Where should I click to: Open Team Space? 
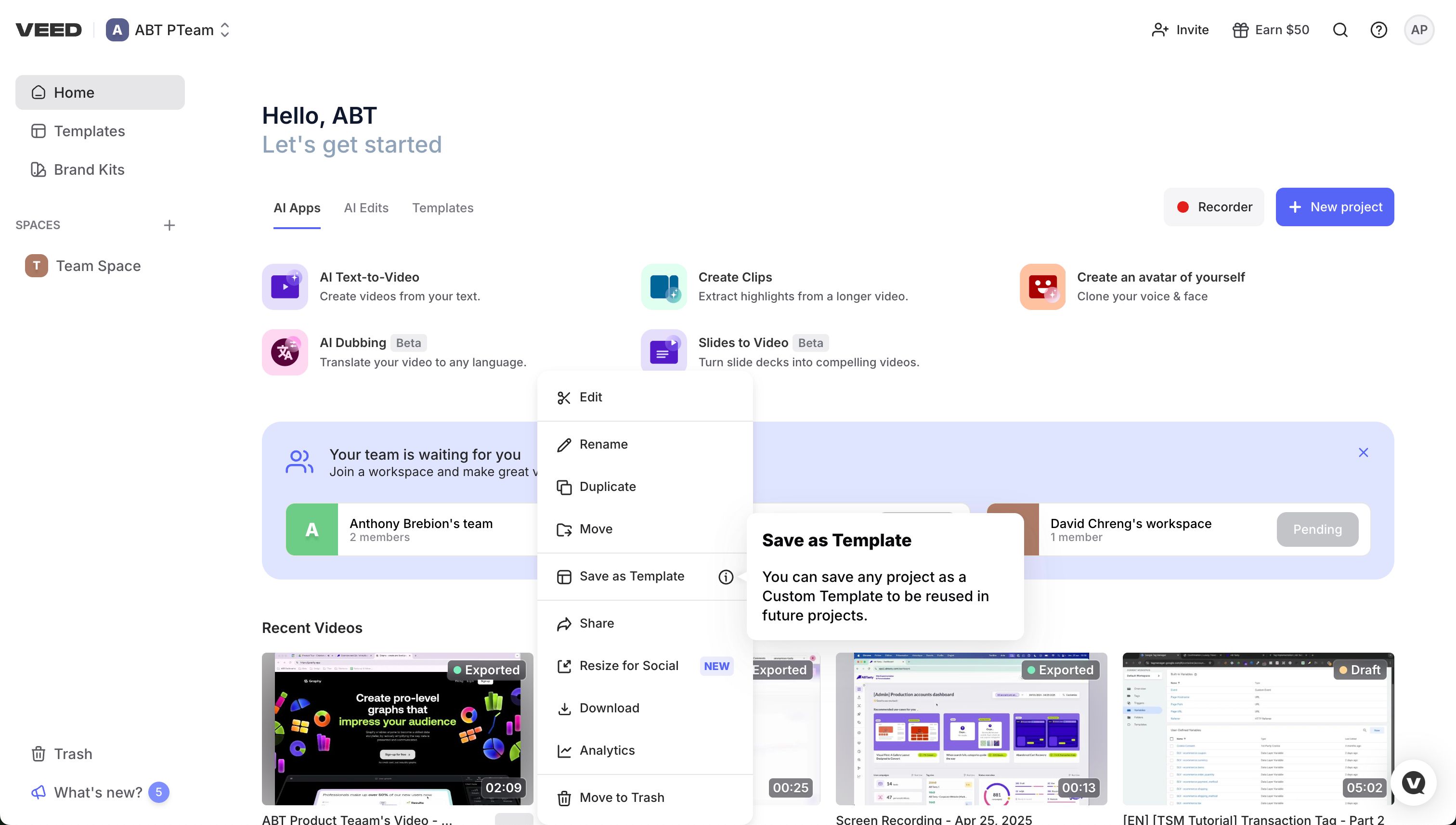[100, 266]
